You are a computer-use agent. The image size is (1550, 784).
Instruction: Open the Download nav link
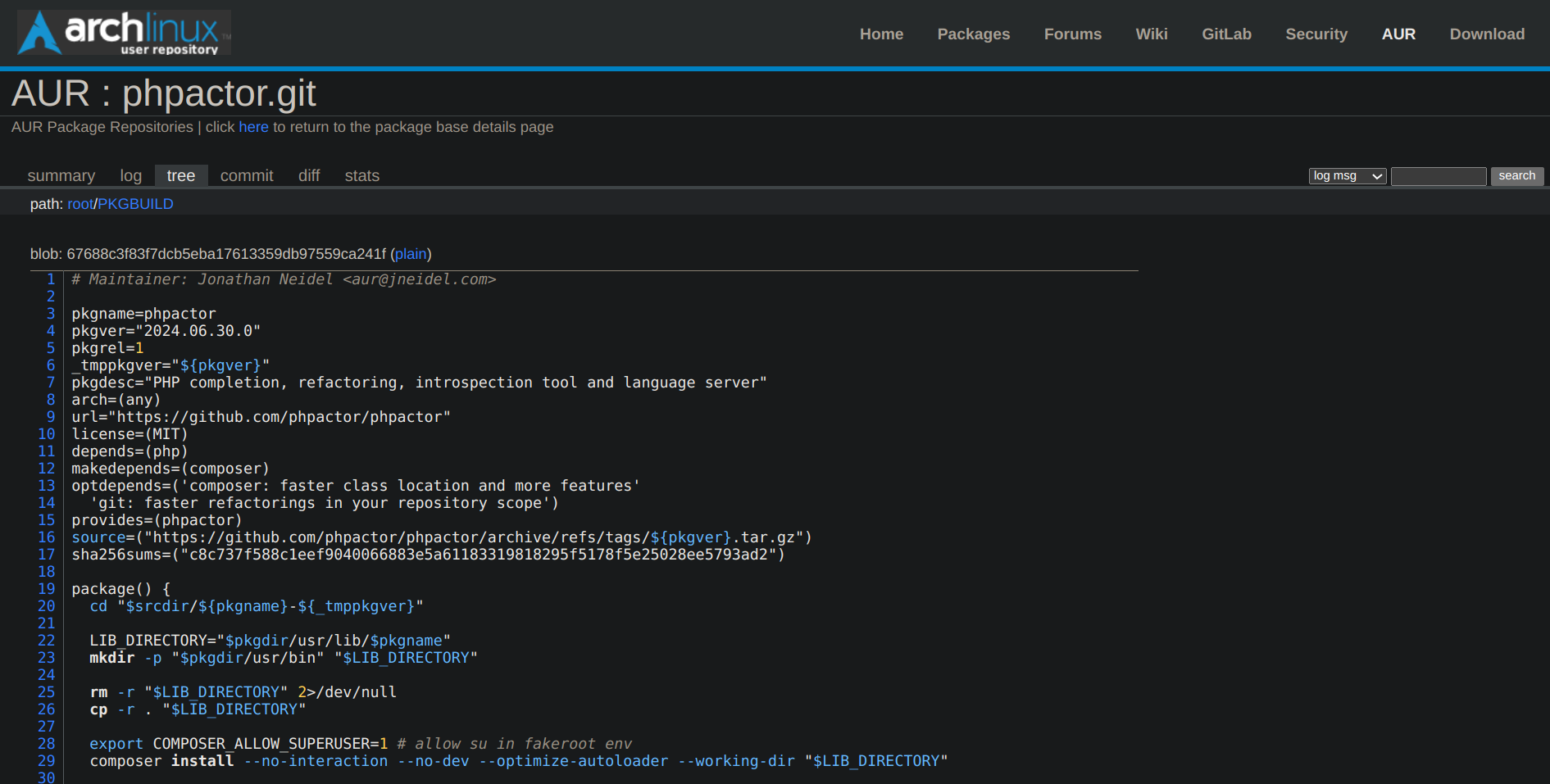1487,34
